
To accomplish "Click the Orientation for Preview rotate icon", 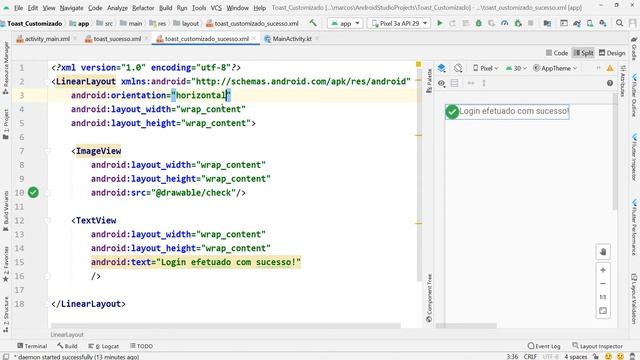I will pos(458,68).
